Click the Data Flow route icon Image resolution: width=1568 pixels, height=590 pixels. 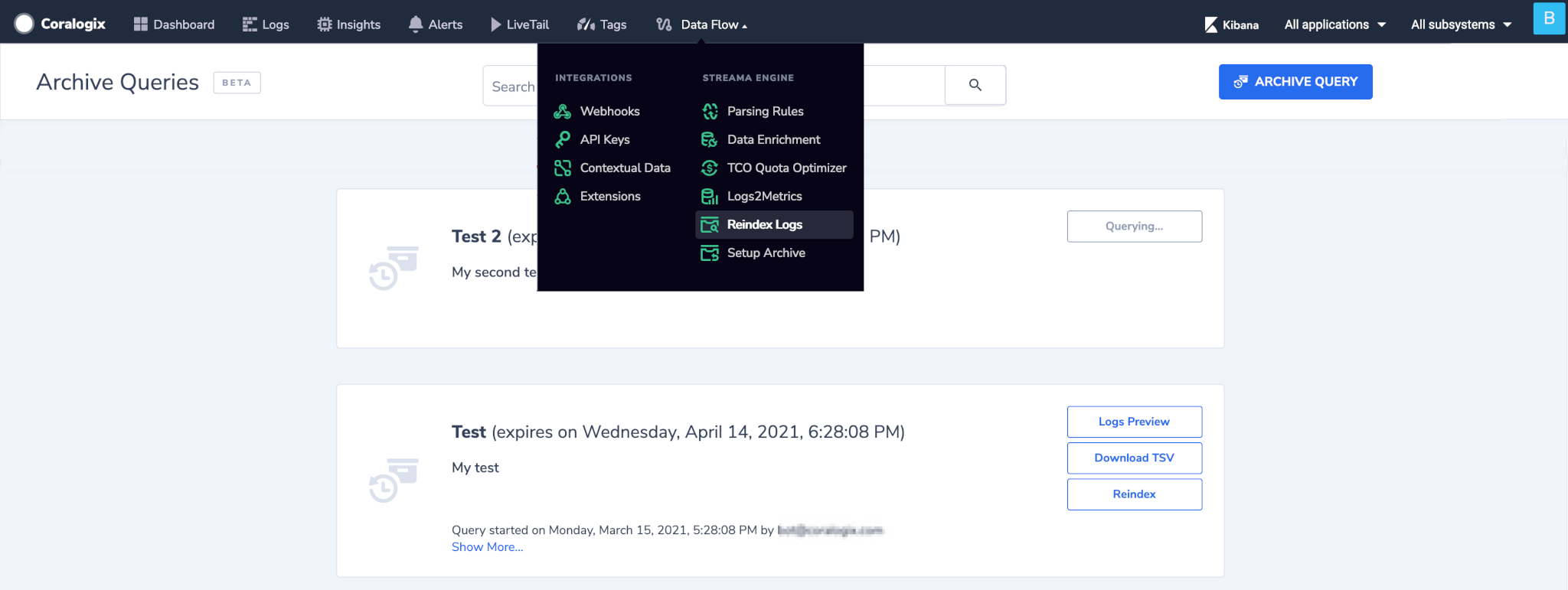pyautogui.click(x=664, y=24)
